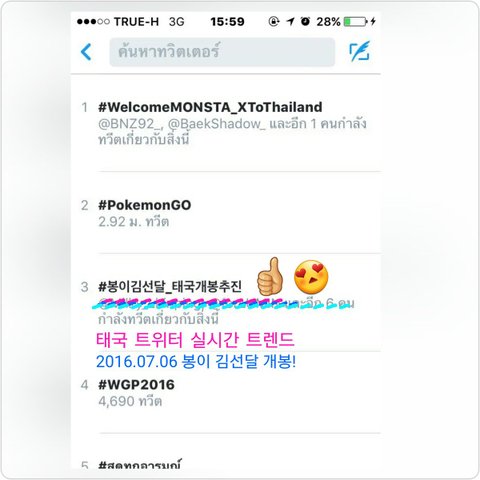Open the compose tweet feather icon

360,51
